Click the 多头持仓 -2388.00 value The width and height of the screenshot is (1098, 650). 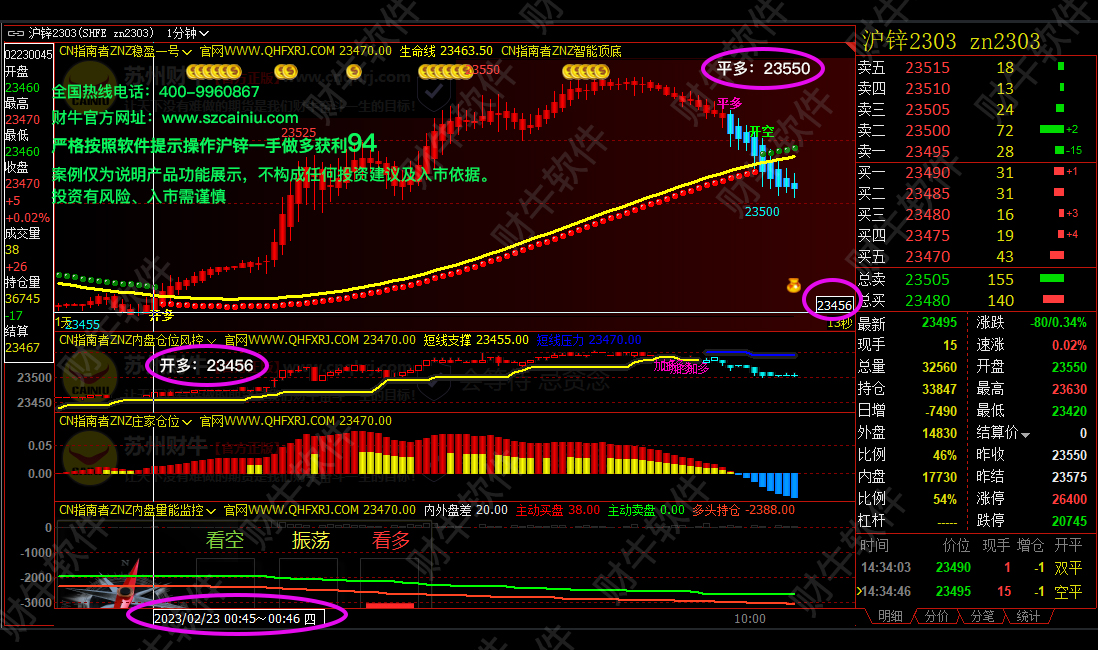(x=744, y=510)
